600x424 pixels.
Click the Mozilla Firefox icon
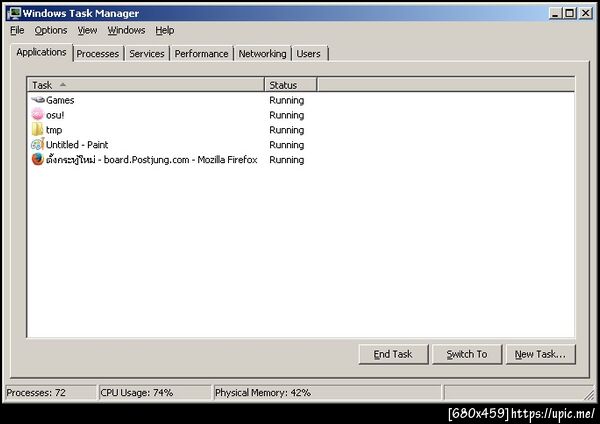[x=38, y=159]
